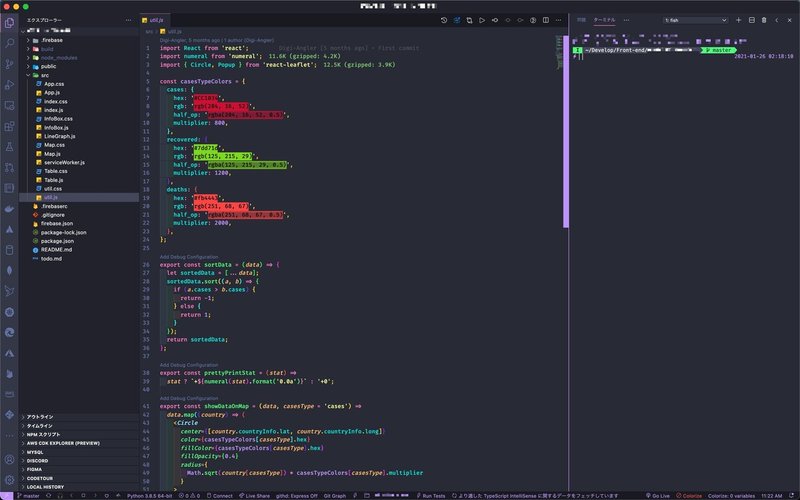Split the terminal panel
The width and height of the screenshot is (800, 500).
(x=752, y=20)
